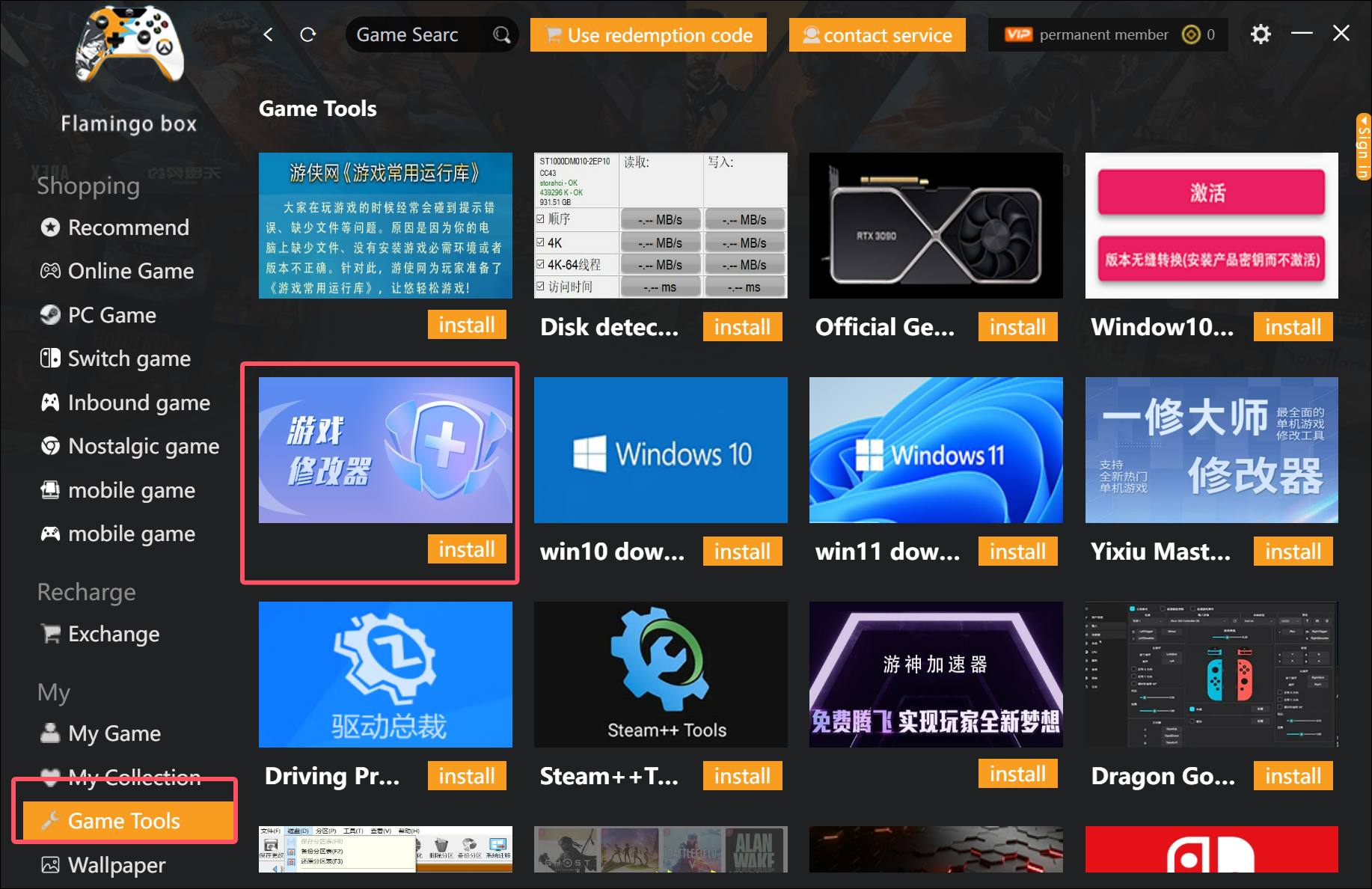
Task: Click the win11 dow... title
Action: [x=887, y=552]
